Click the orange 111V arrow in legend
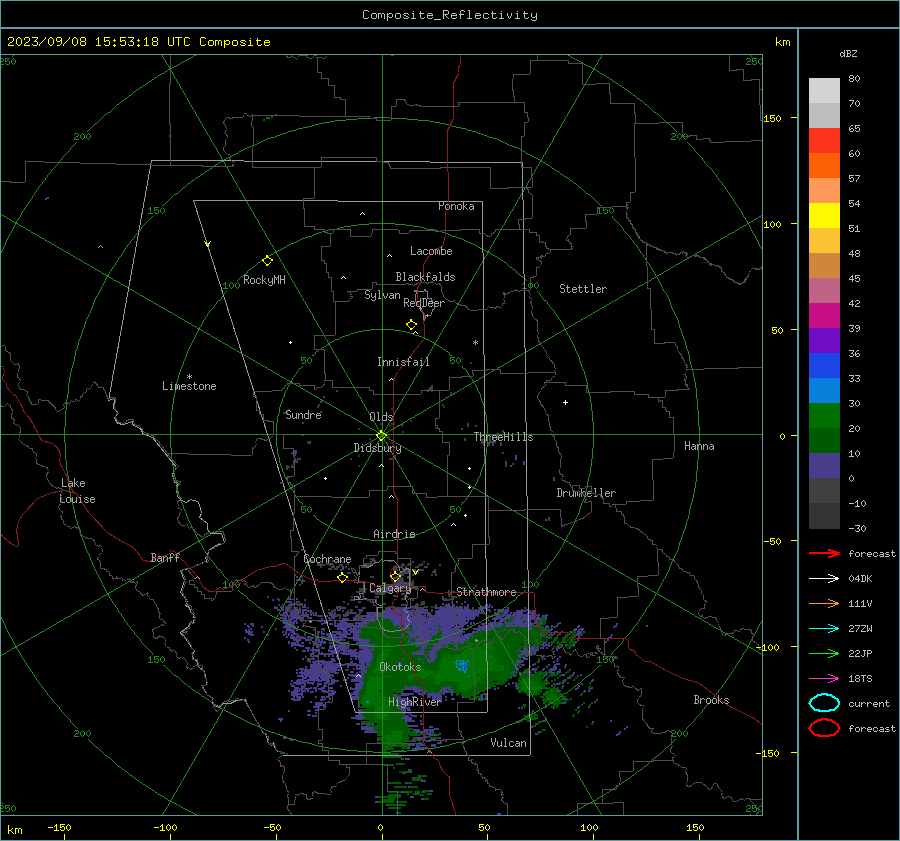The image size is (900, 841). 824,603
